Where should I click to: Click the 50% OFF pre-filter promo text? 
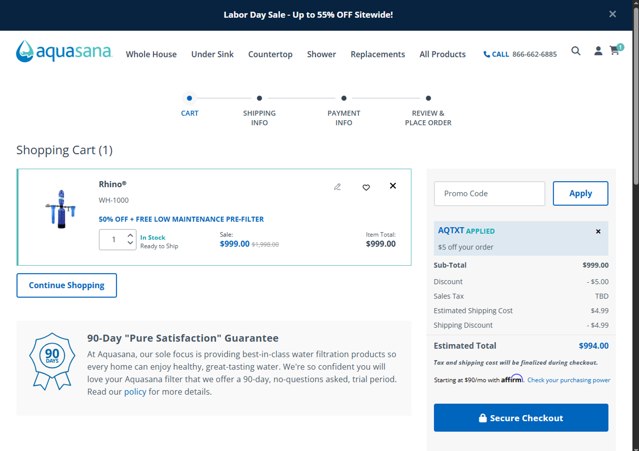[x=181, y=219]
